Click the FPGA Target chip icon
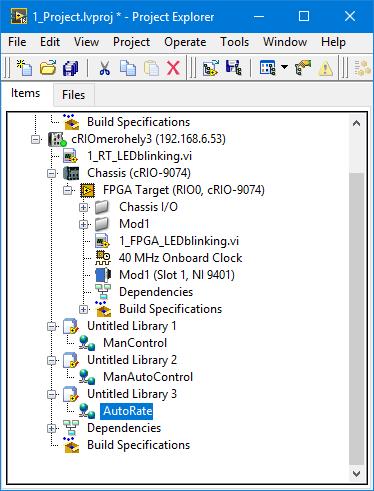The height and width of the screenshot is (491, 374). [87, 190]
